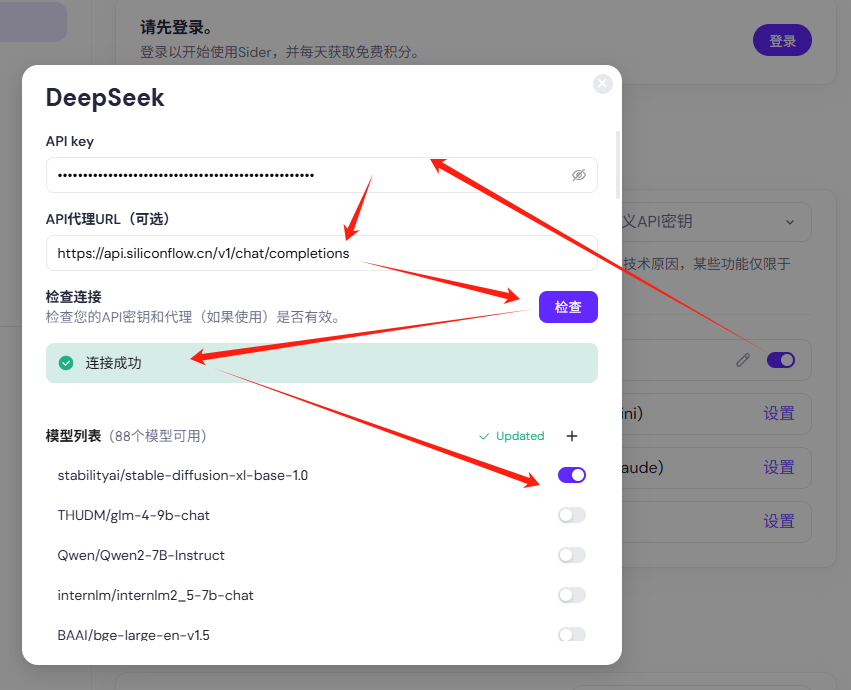Click the API key input field

(x=322, y=175)
